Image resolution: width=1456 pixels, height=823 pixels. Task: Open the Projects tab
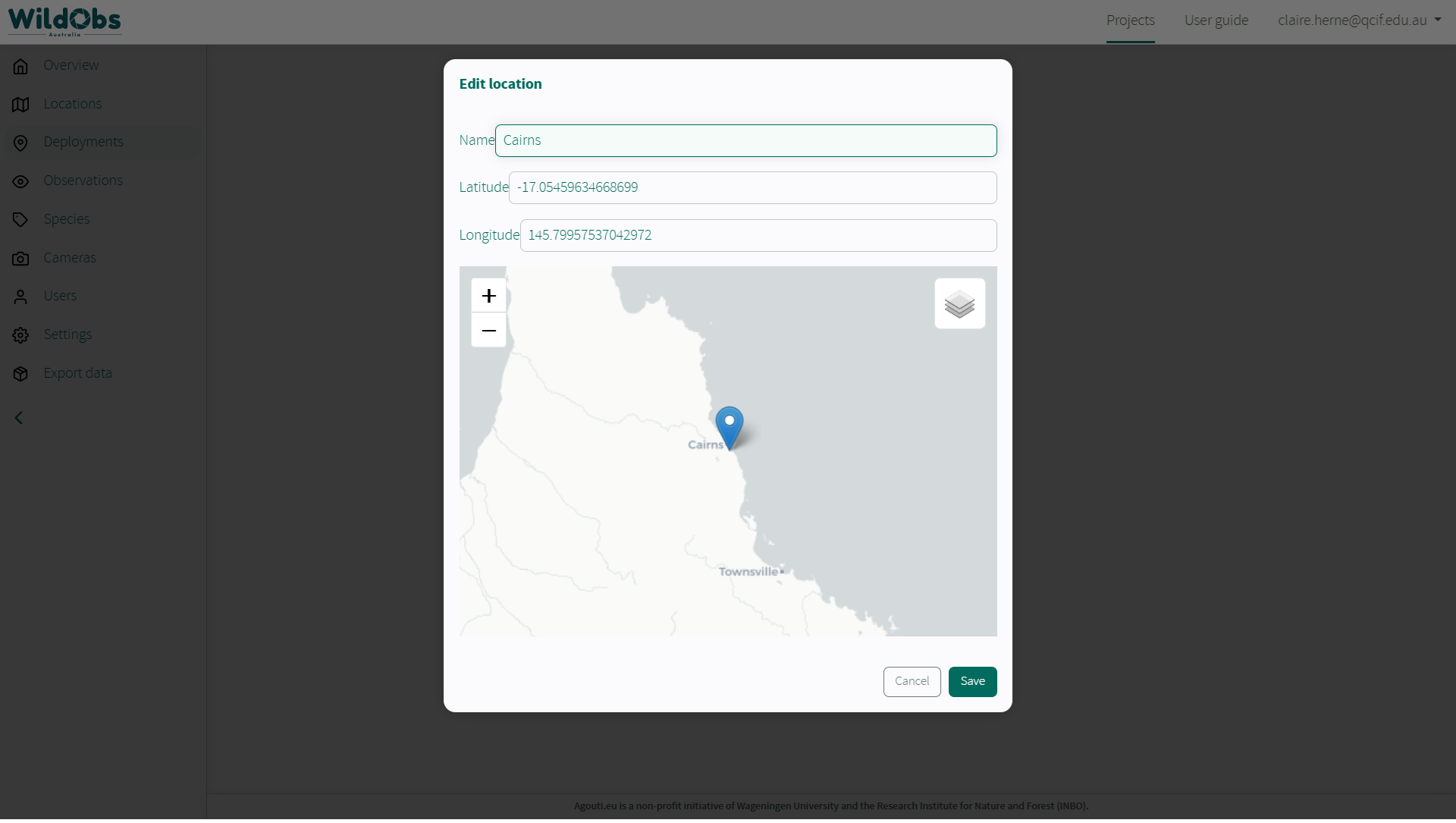pyautogui.click(x=1130, y=20)
